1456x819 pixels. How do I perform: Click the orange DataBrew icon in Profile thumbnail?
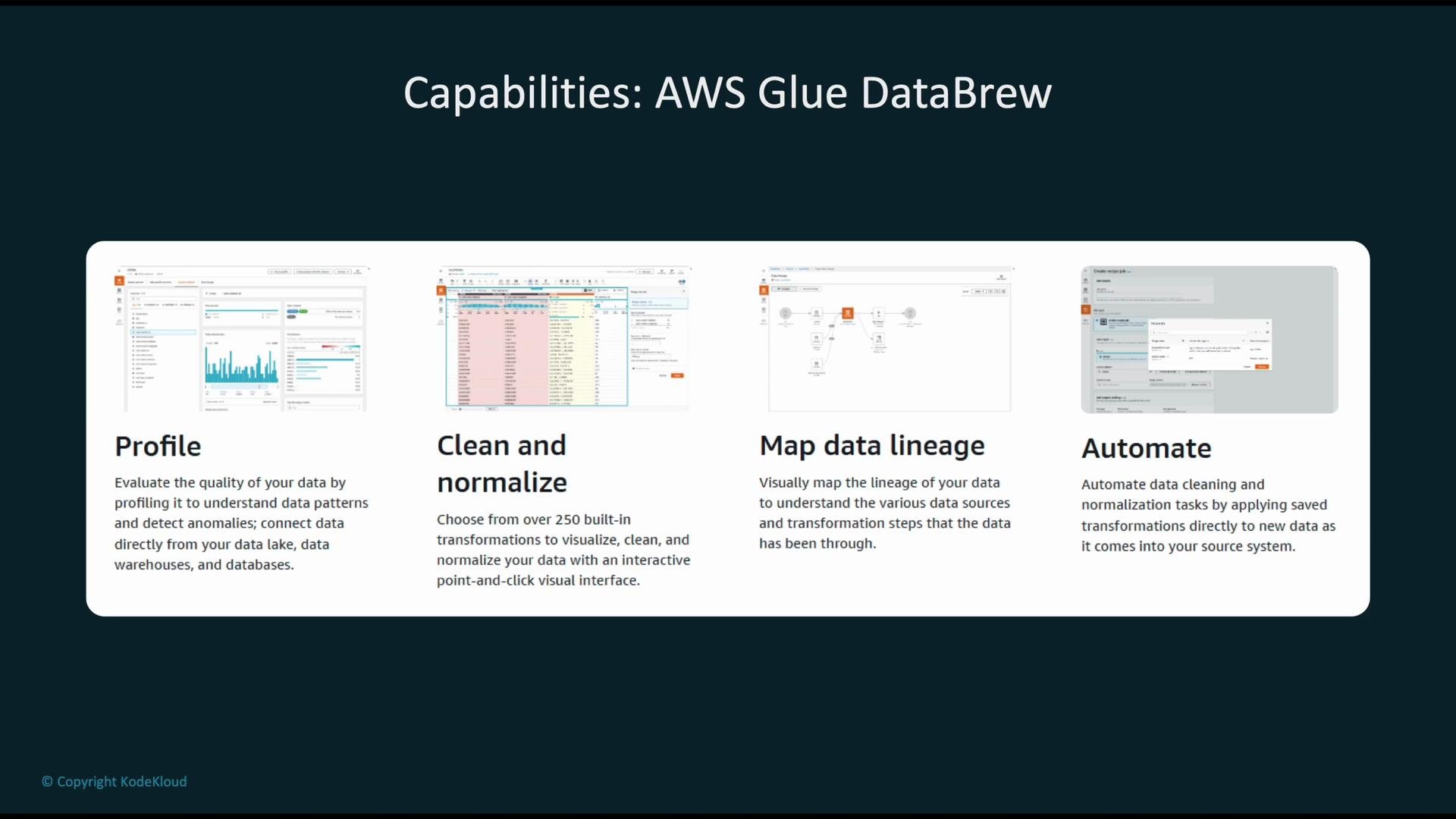(119, 281)
